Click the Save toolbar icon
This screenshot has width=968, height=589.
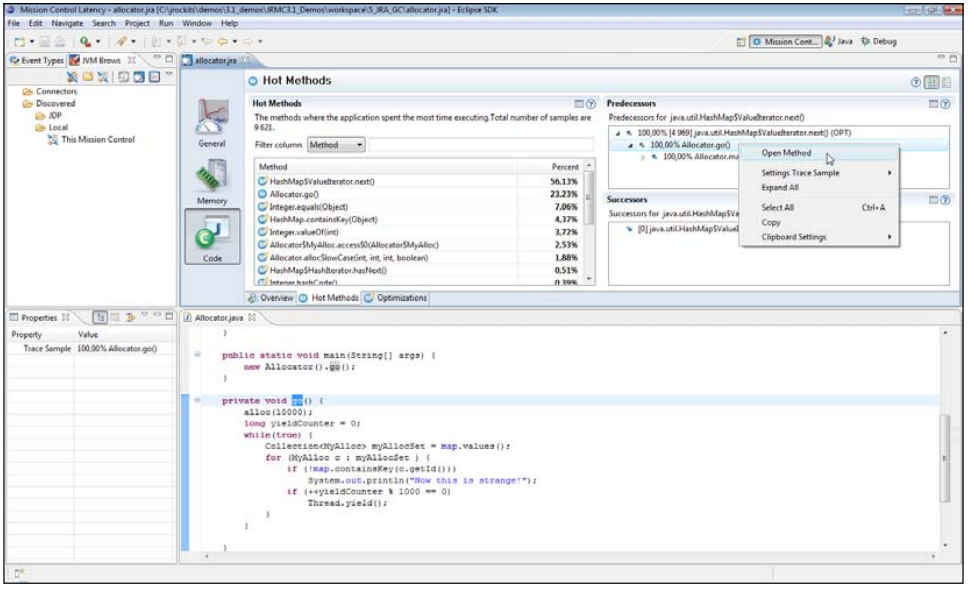pyautogui.click(x=44, y=41)
